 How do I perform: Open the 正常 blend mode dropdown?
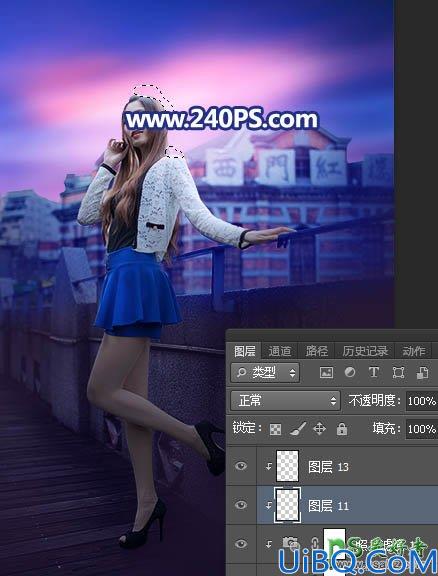tap(285, 400)
